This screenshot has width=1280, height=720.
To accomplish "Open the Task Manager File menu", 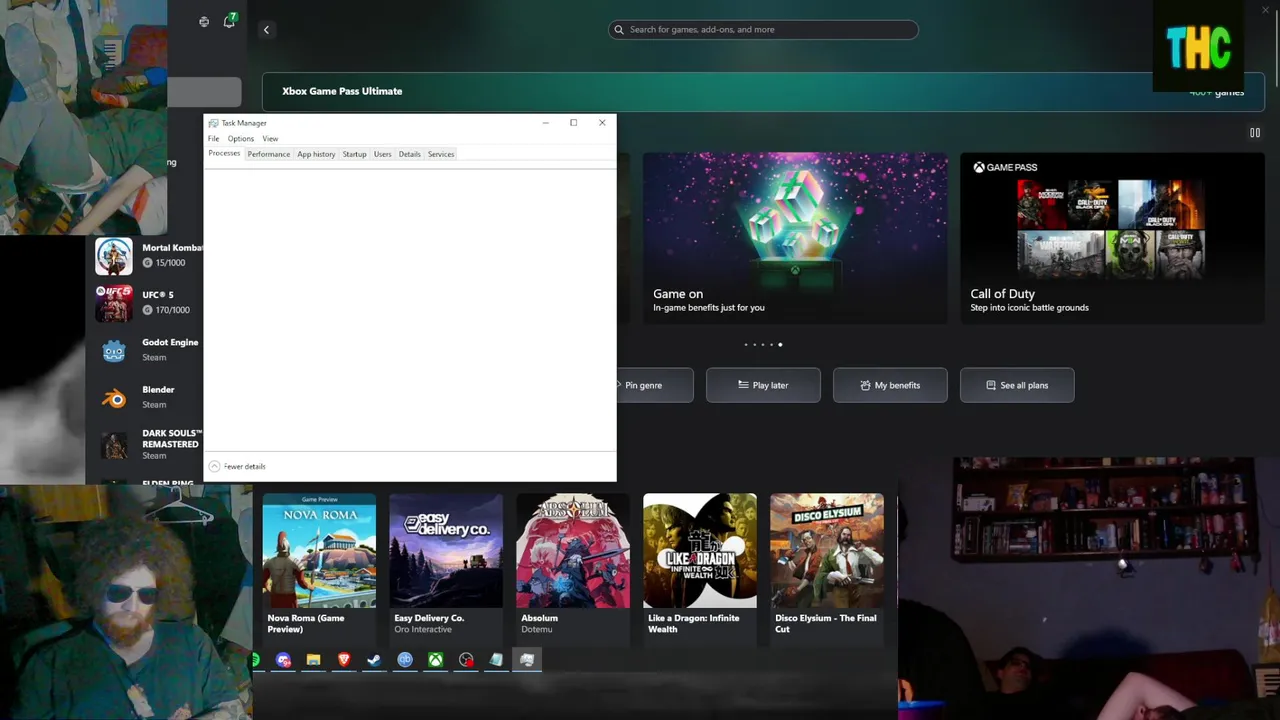I will coord(213,139).
